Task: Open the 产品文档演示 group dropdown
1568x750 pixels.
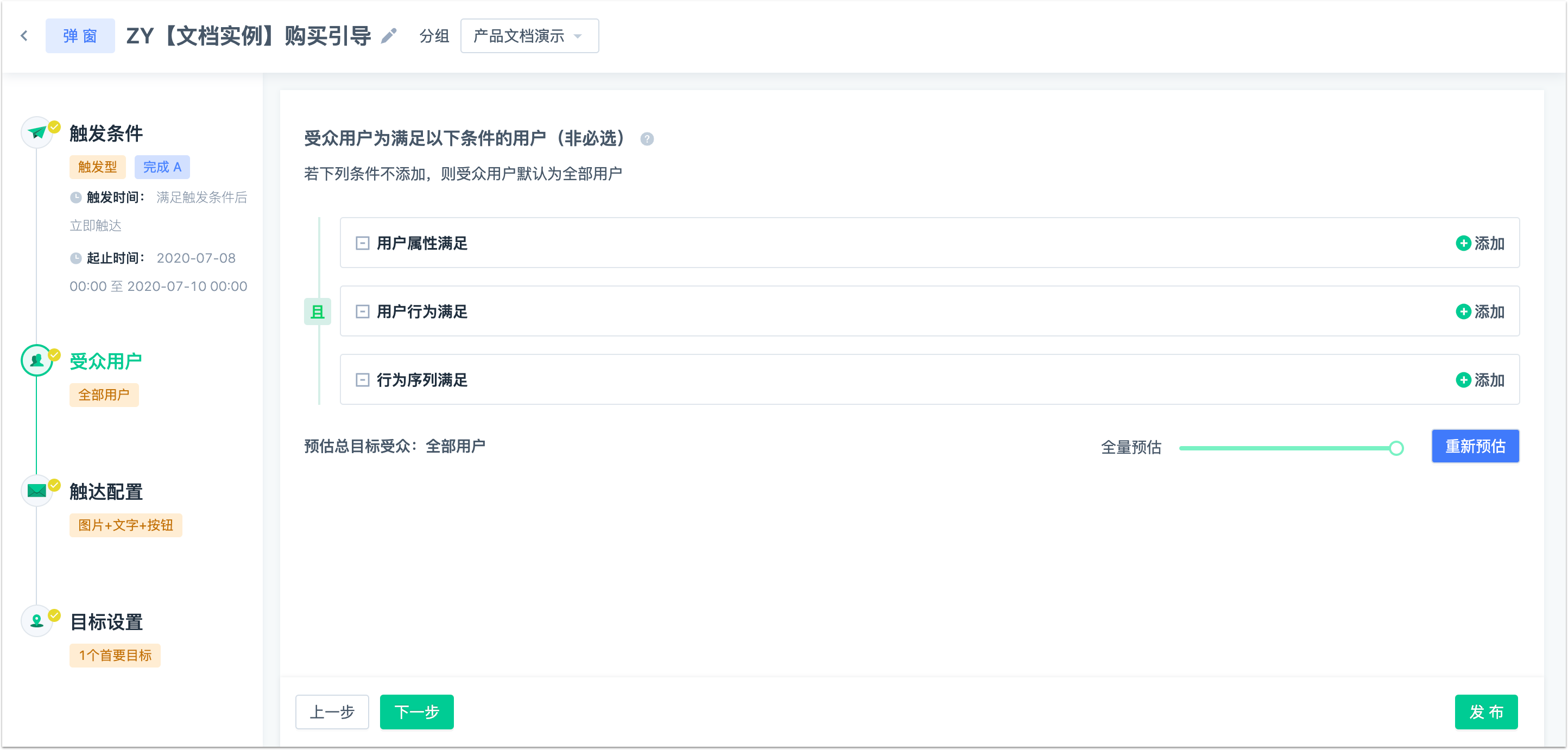Action: coord(529,36)
